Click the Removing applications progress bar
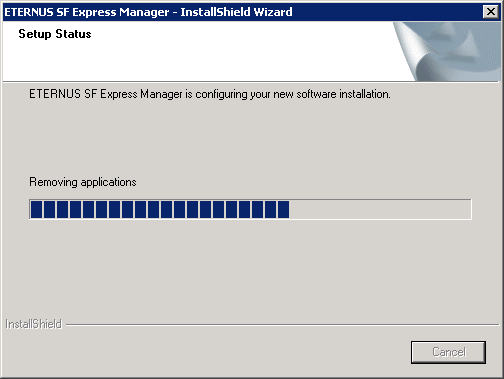The width and height of the screenshot is (504, 379). tap(250, 209)
